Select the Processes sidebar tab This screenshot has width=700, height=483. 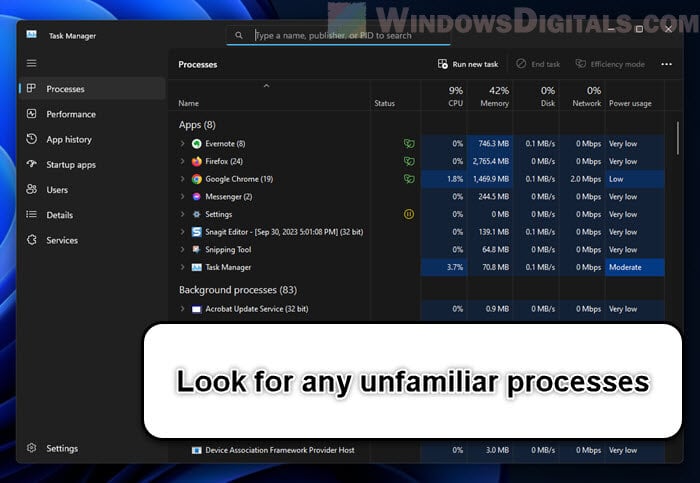tap(92, 89)
